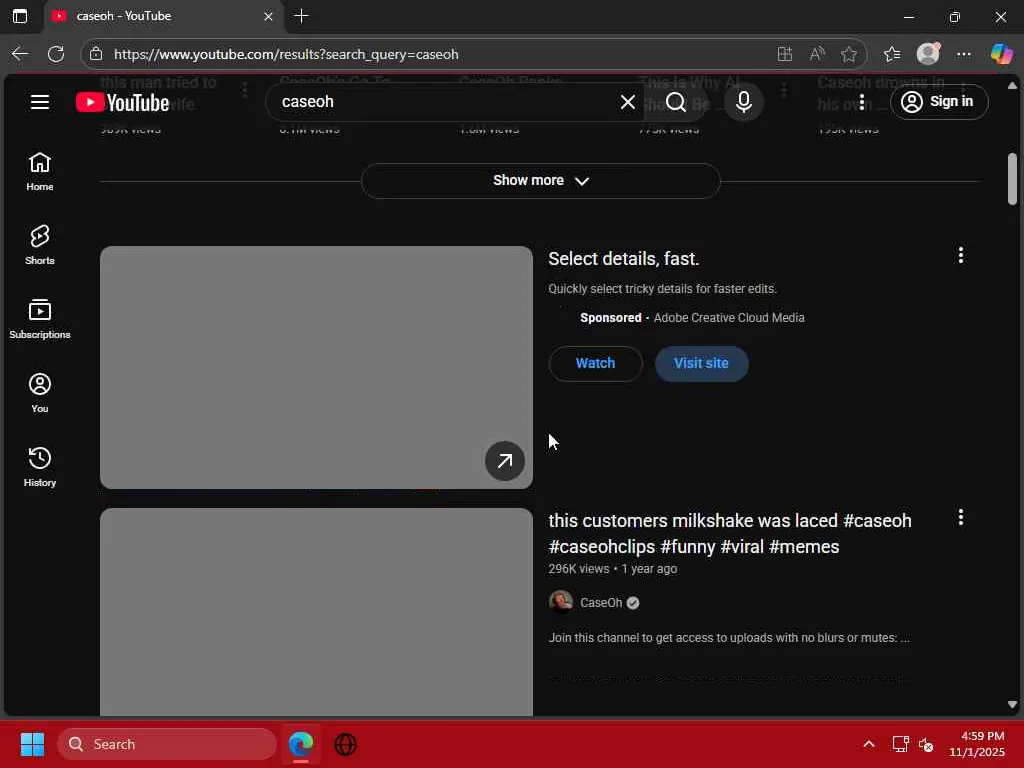Go back in the browser
The height and width of the screenshot is (768, 1024).
point(20,54)
